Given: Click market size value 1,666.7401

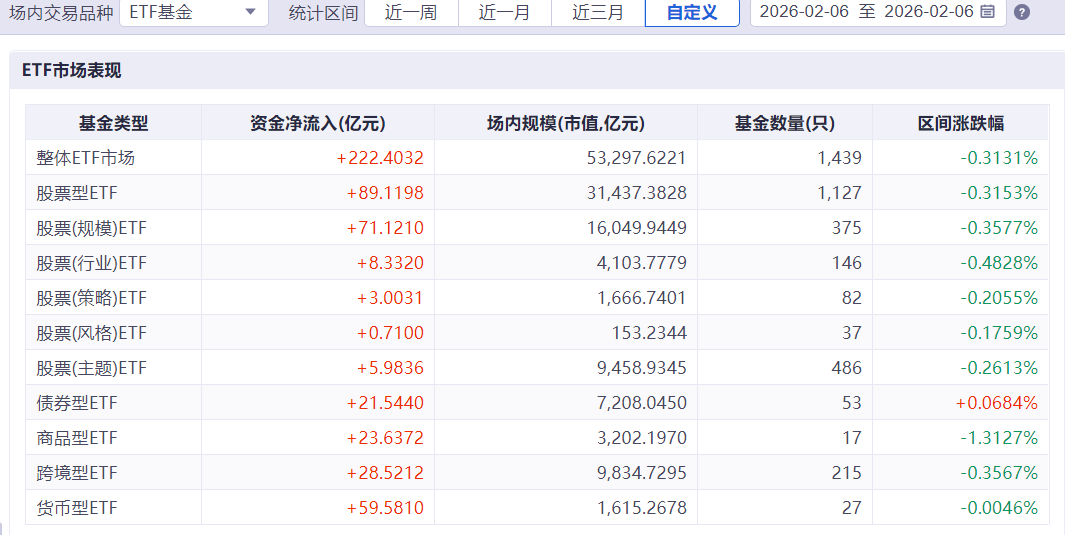Looking at the screenshot, I should click(642, 298).
